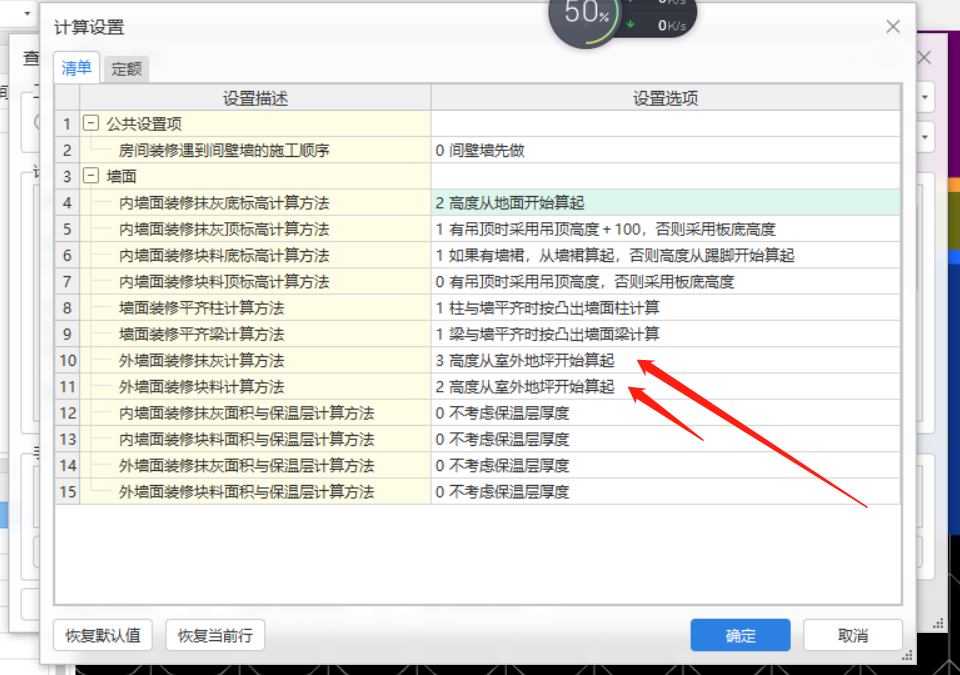Click 恢复默认值 button
The width and height of the screenshot is (960, 675).
pyautogui.click(x=103, y=635)
